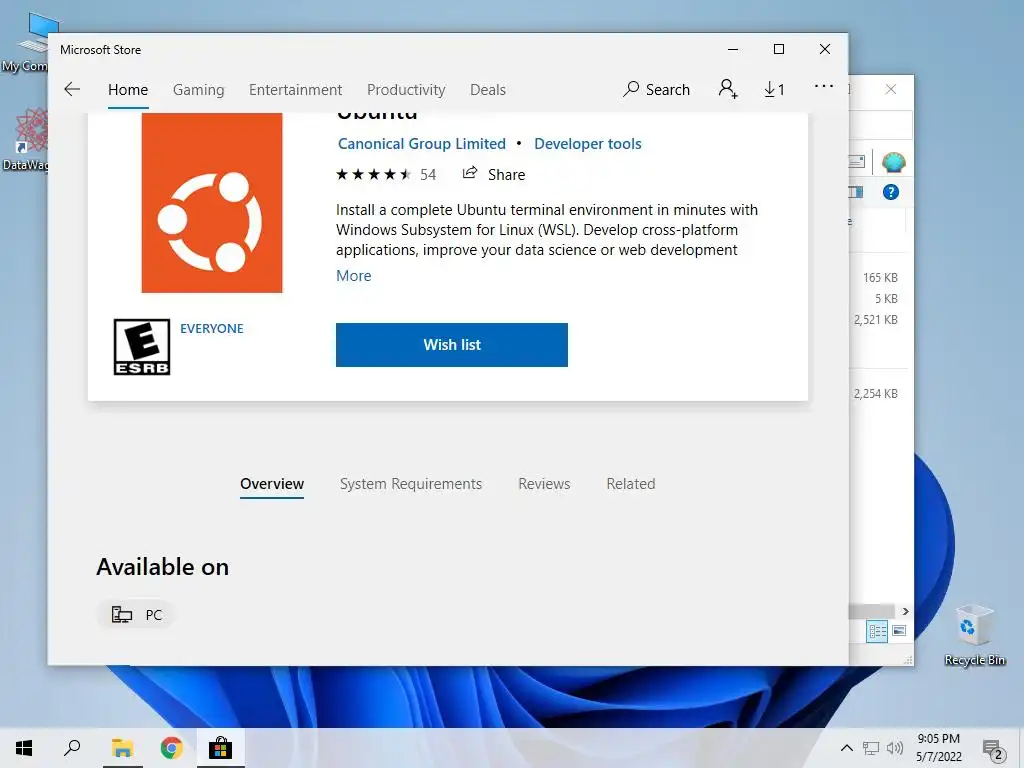
Task: Select the System Requirements tab
Action: 411,484
